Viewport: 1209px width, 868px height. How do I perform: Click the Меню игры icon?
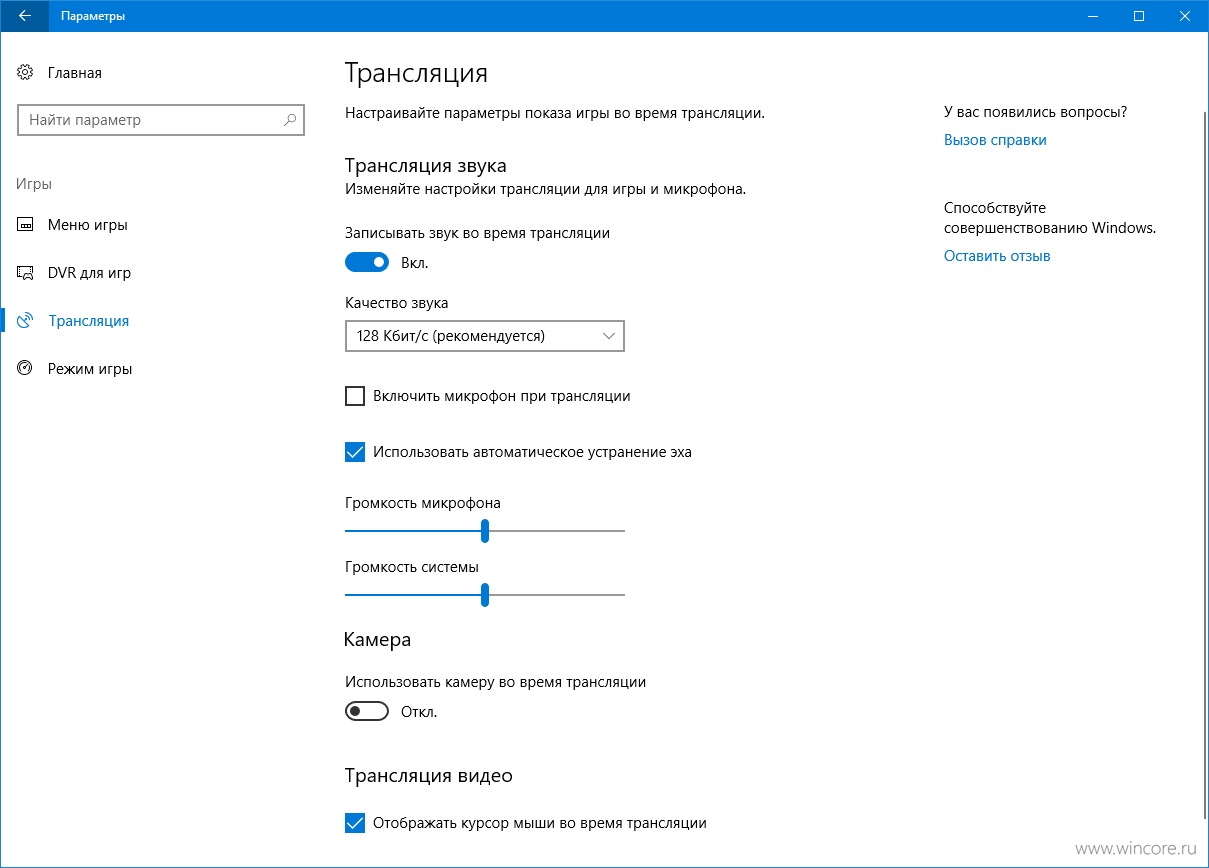(x=26, y=225)
